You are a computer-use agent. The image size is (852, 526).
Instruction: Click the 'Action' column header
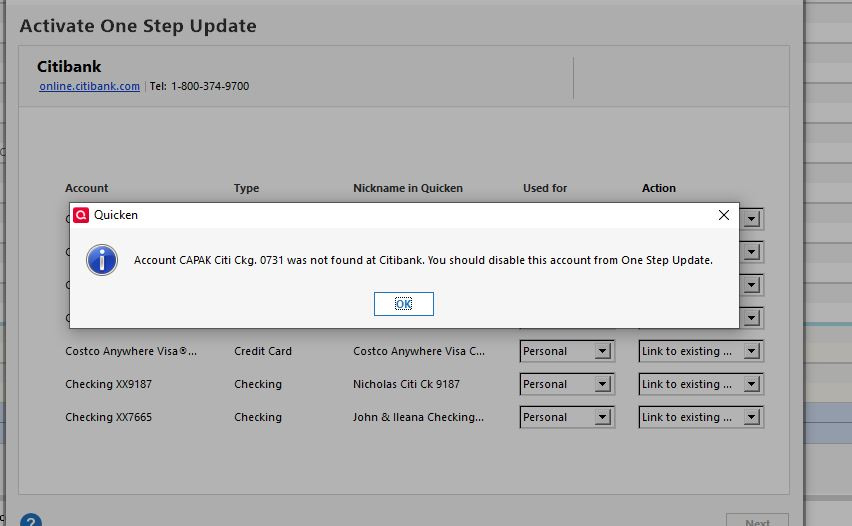coord(659,188)
